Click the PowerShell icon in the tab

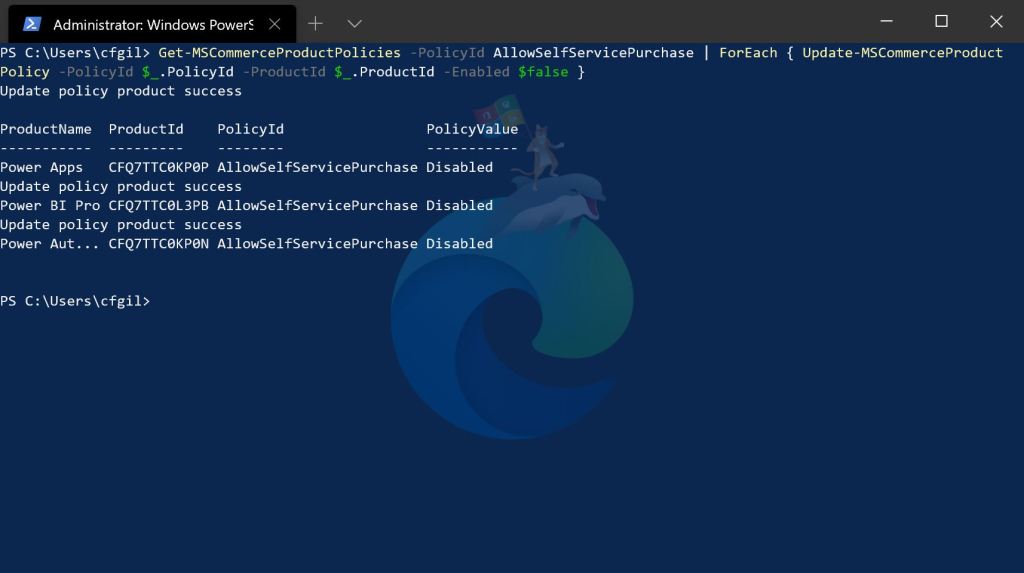(32, 23)
